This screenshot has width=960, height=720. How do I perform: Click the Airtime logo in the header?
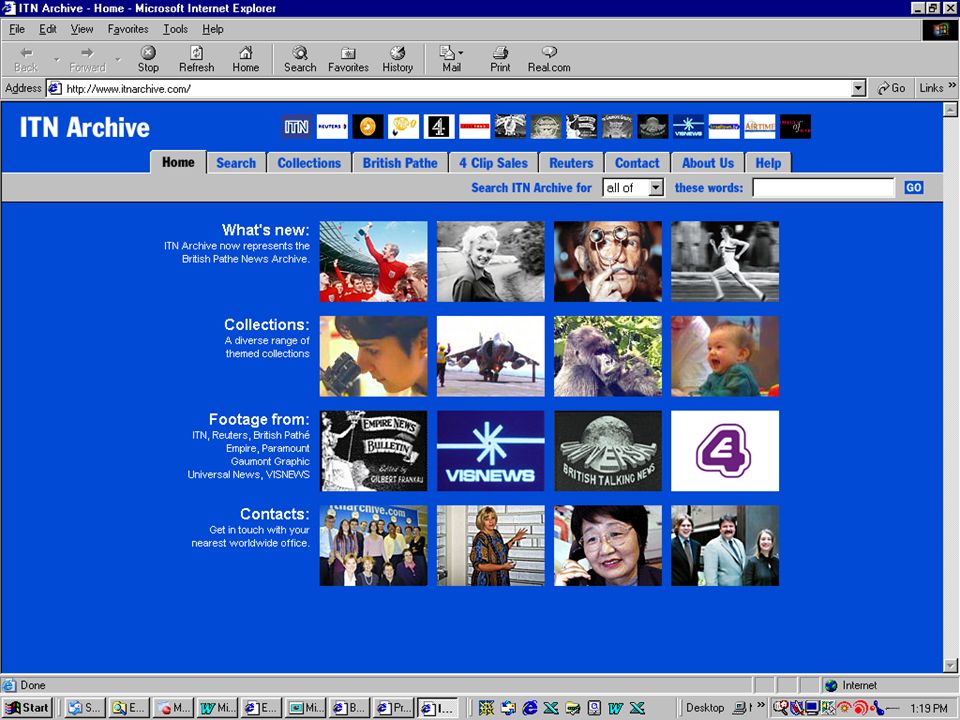pos(759,127)
